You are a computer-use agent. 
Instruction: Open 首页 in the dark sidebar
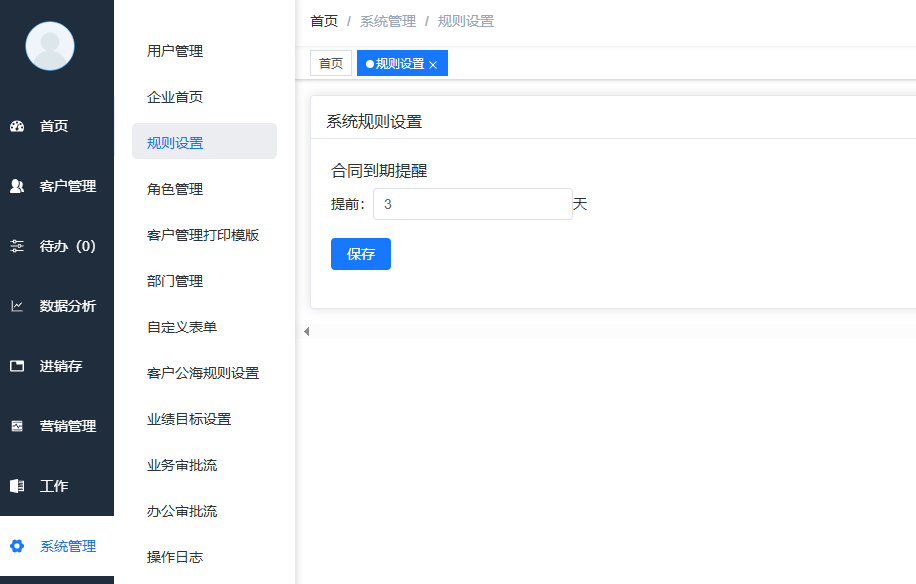pyautogui.click(x=57, y=126)
